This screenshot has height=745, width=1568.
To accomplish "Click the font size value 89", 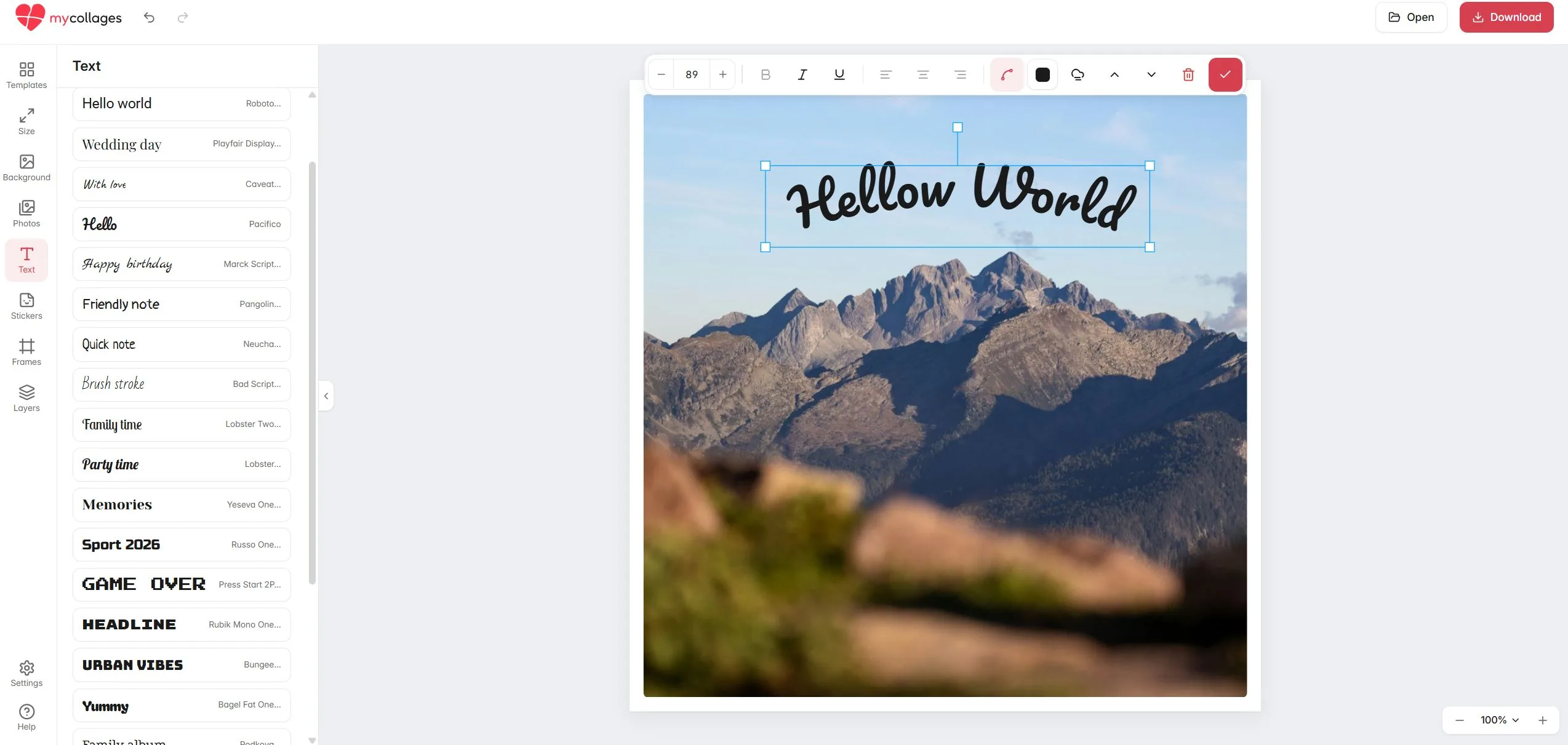I will pos(692,74).
